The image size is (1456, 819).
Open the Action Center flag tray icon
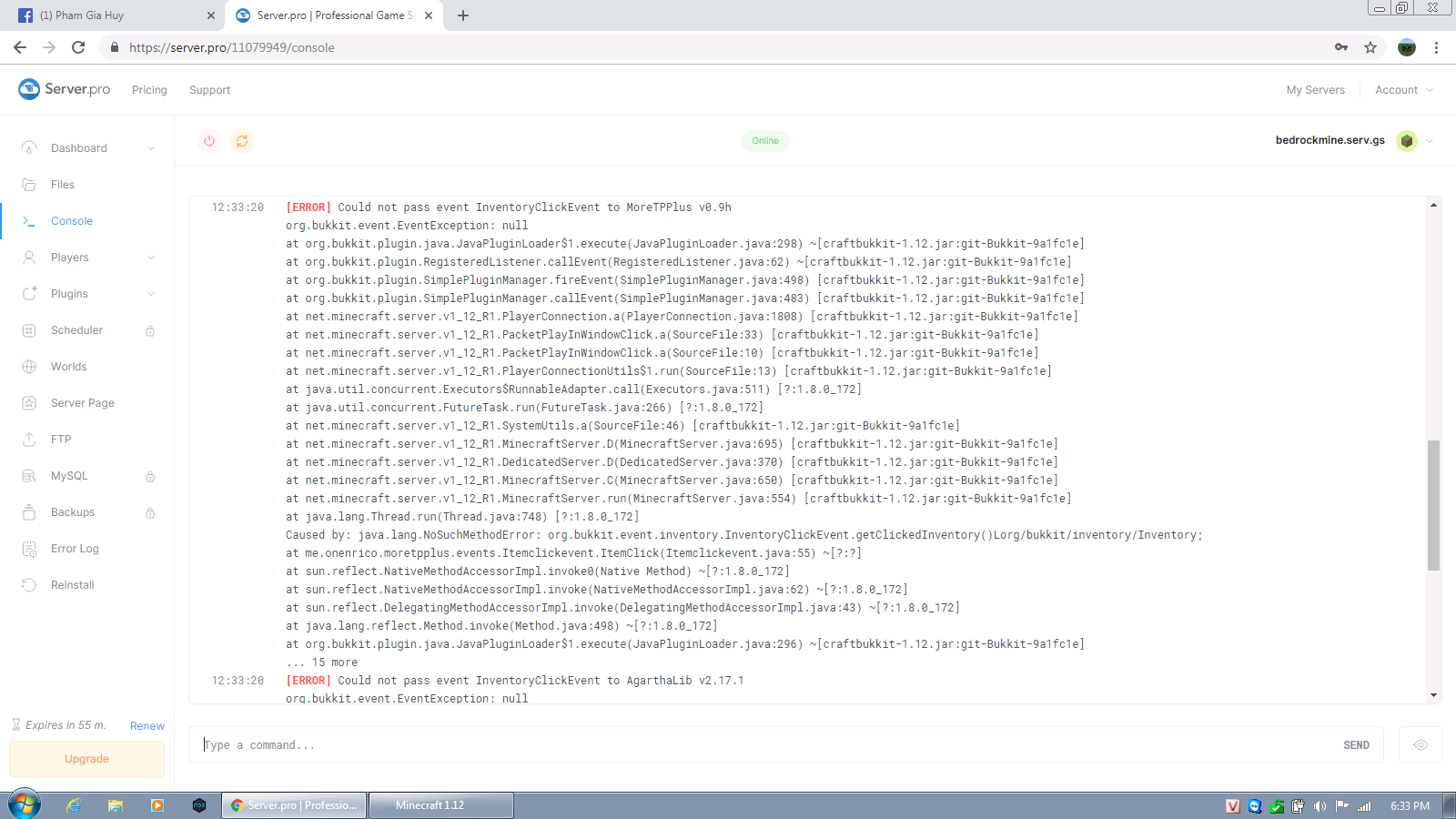tap(1342, 806)
